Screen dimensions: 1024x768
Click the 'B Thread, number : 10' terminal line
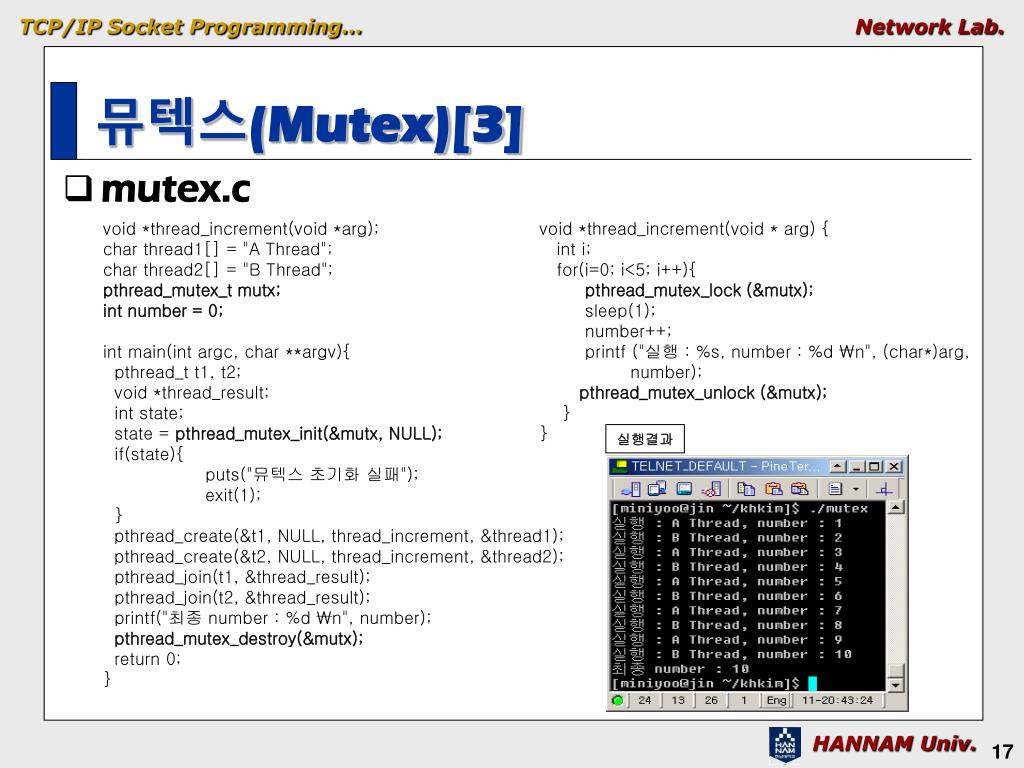coord(731,654)
